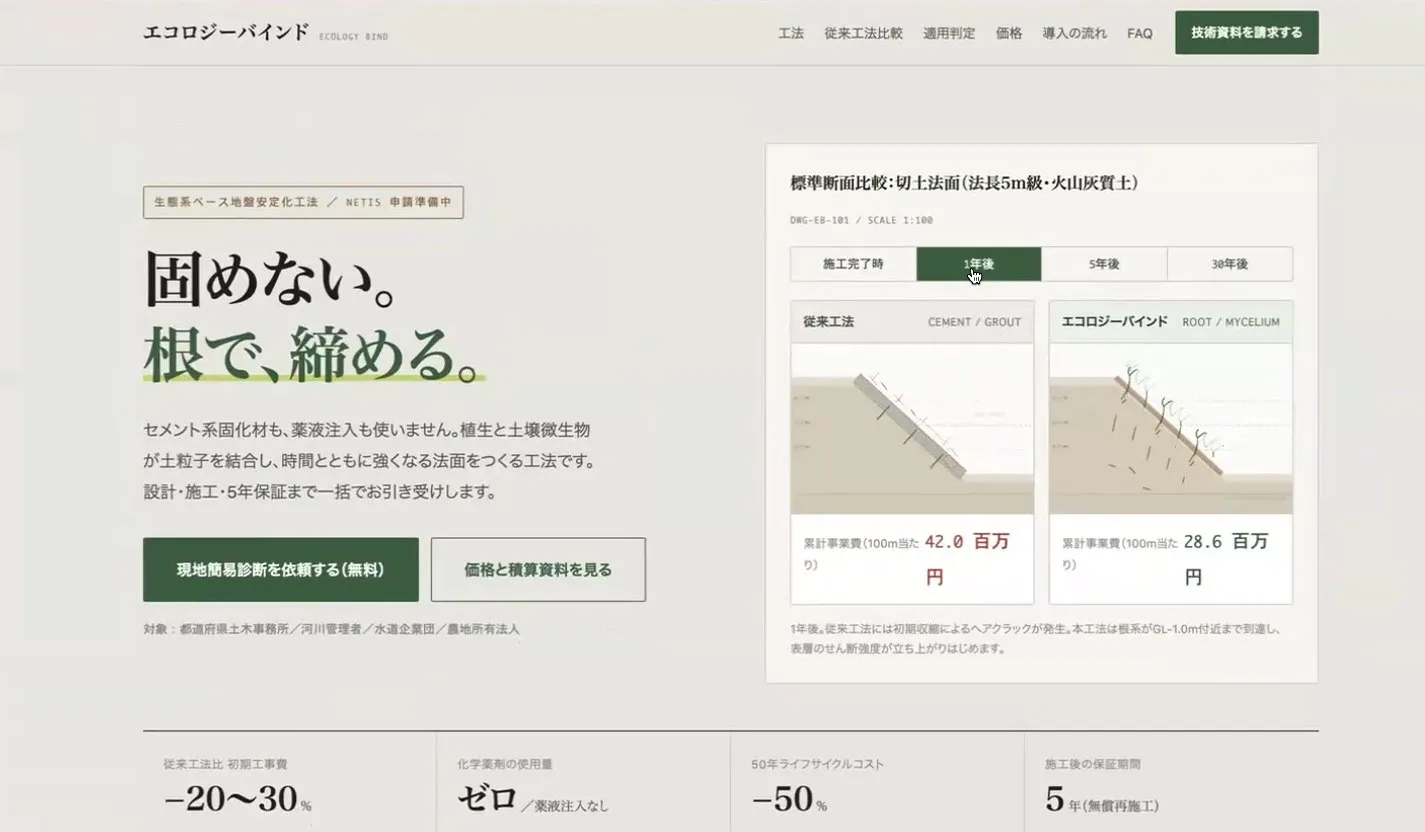This screenshot has height=832, width=1425.
Task: Click the 標準断面比較 panel heading
Action: tap(965, 183)
